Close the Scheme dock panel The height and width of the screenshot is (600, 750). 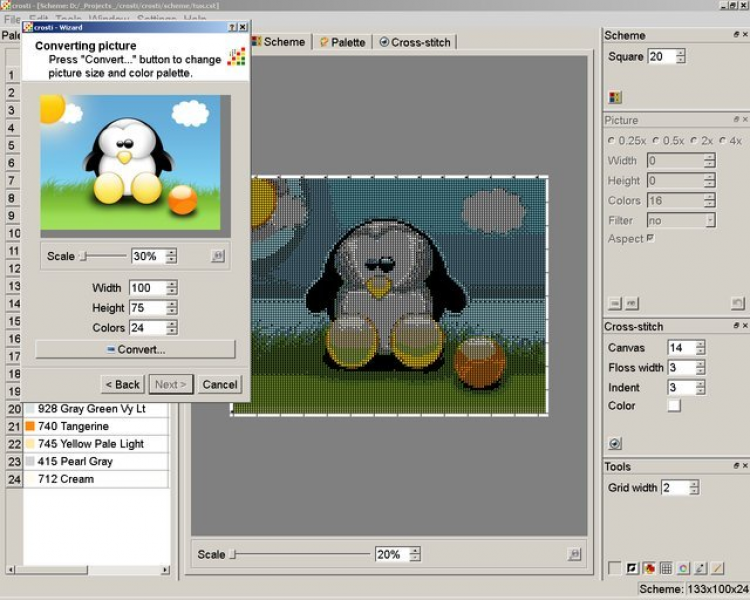[x=745, y=34]
